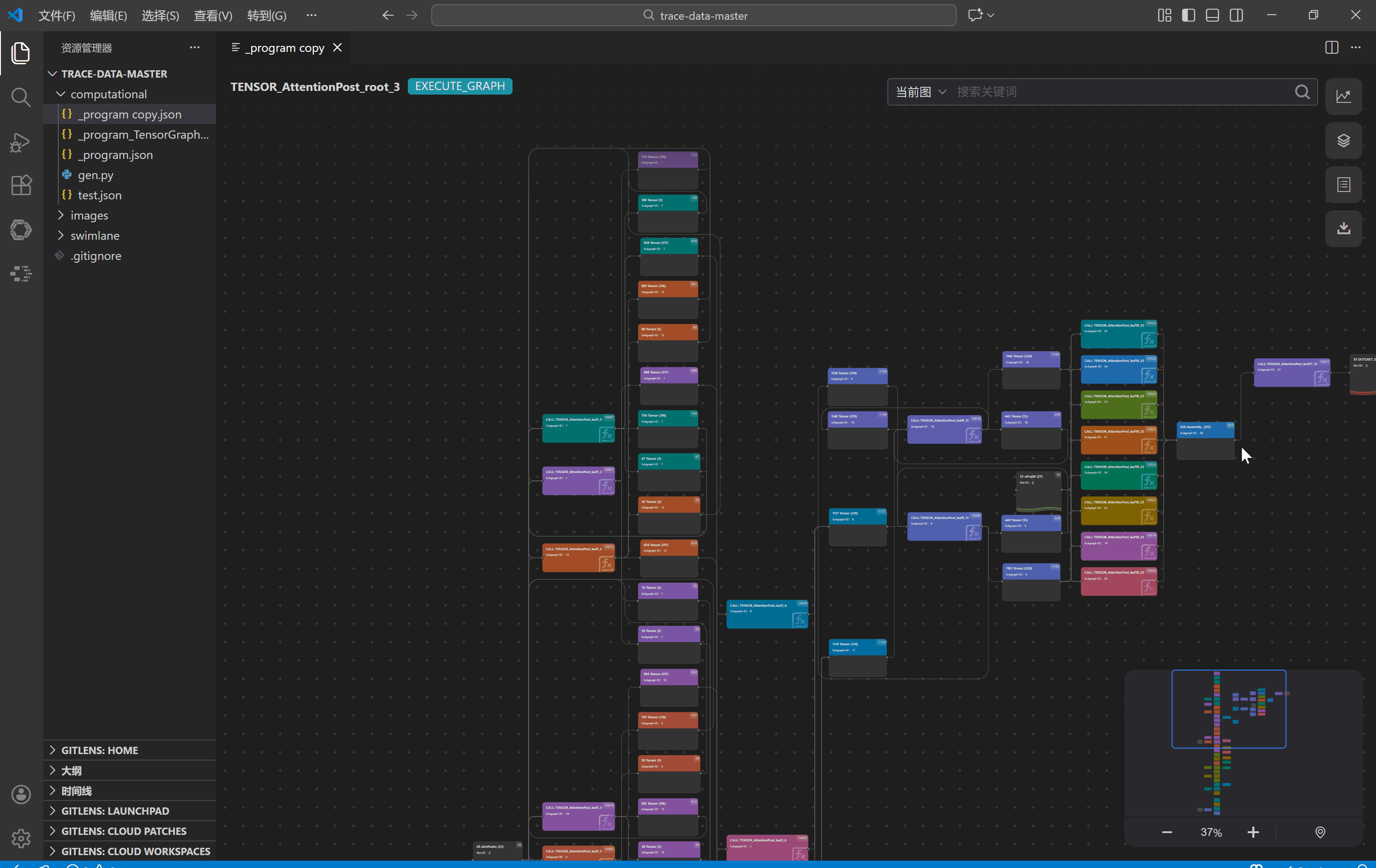This screenshot has height=868, width=1376.
Task: Open the 当前图 scope dropdown
Action: (x=920, y=92)
